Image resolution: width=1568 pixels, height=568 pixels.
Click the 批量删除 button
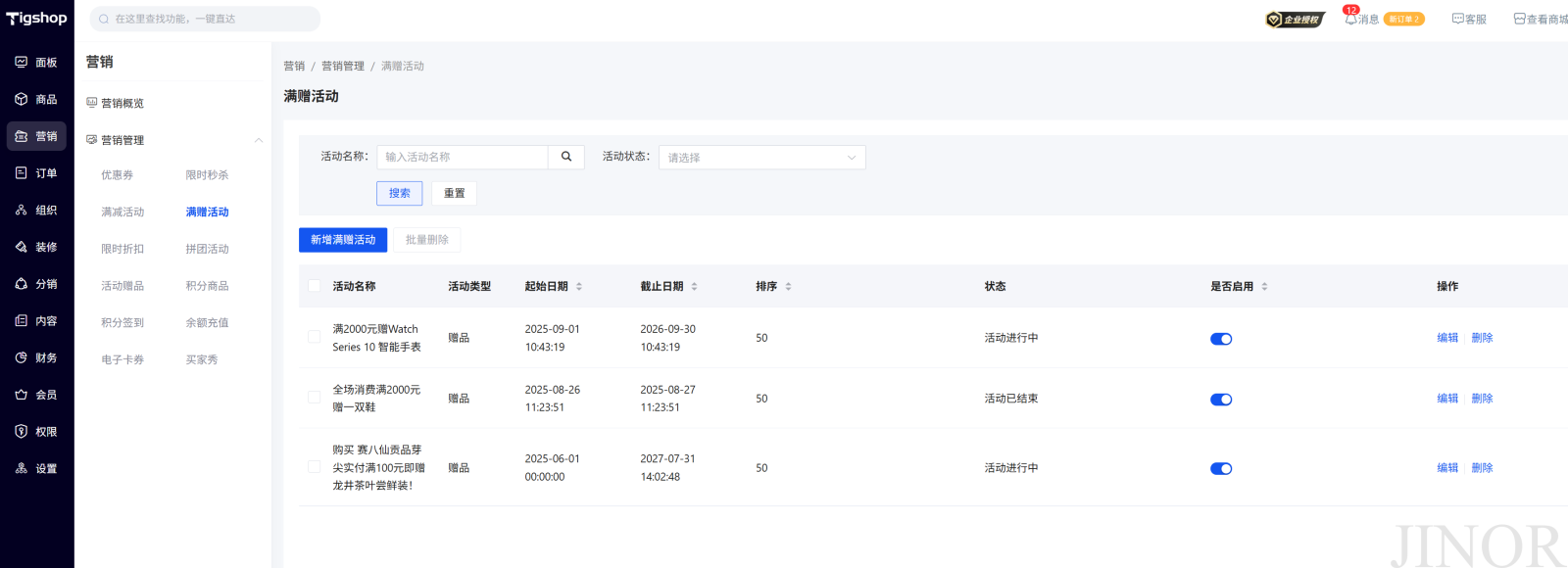(x=427, y=240)
